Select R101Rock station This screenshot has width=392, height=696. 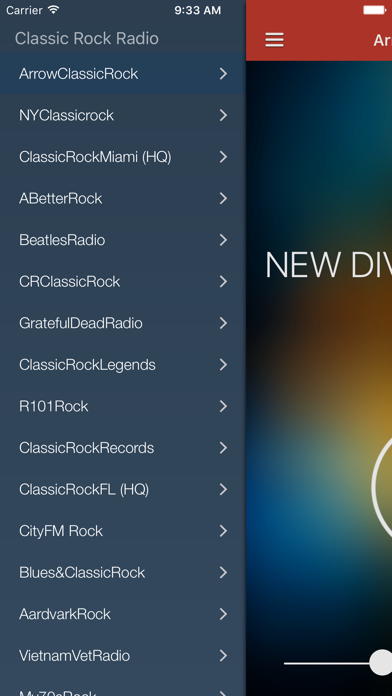tap(123, 406)
